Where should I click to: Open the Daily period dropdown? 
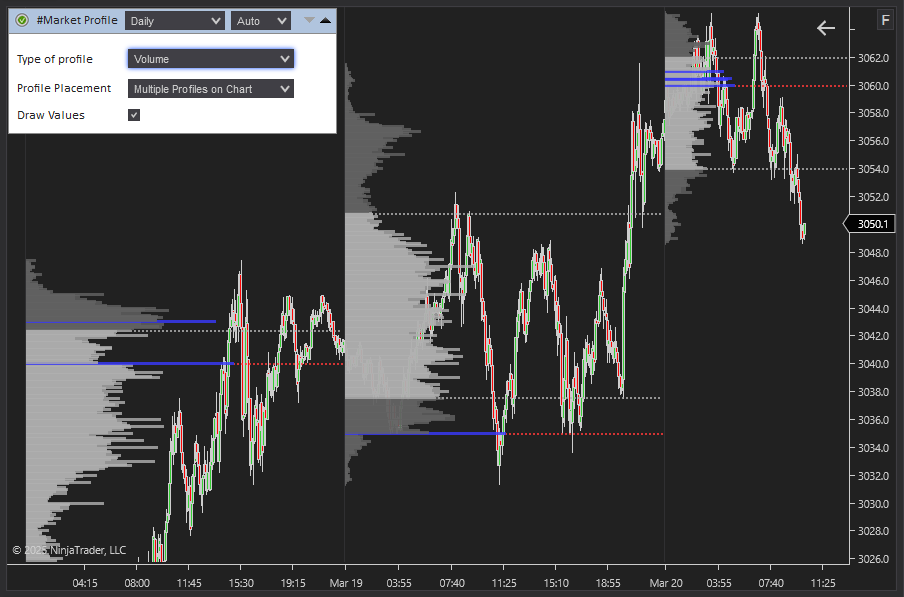[175, 20]
